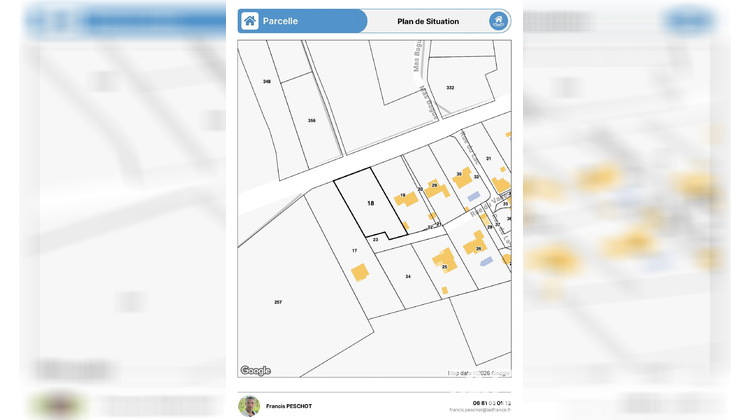Click the orange building in parcel 17

point(358,272)
